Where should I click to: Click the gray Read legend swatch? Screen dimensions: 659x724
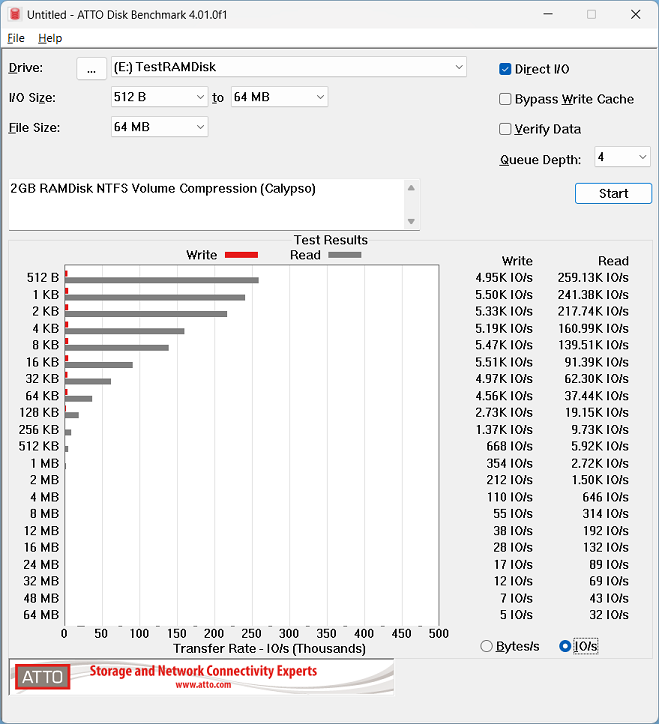click(x=345, y=255)
